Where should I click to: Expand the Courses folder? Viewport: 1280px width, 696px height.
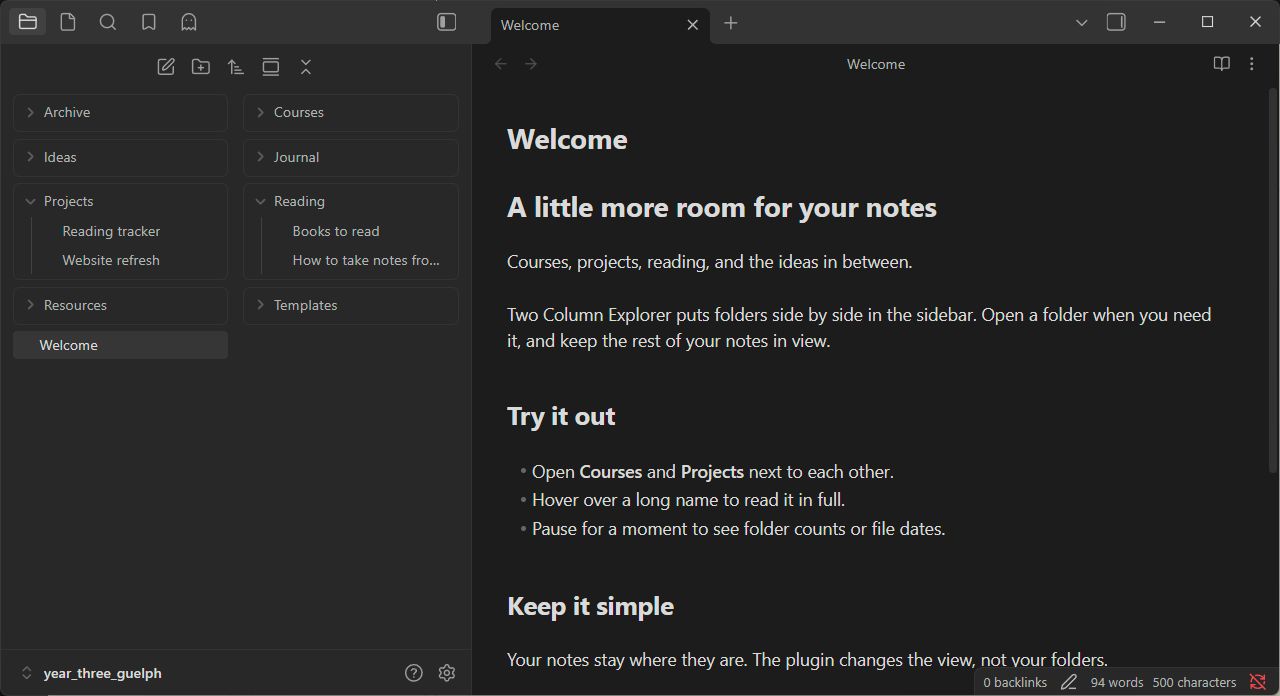(x=351, y=113)
